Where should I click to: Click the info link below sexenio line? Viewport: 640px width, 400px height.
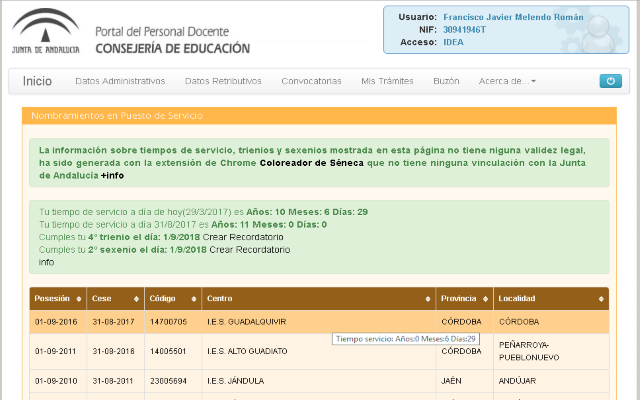pos(46,262)
